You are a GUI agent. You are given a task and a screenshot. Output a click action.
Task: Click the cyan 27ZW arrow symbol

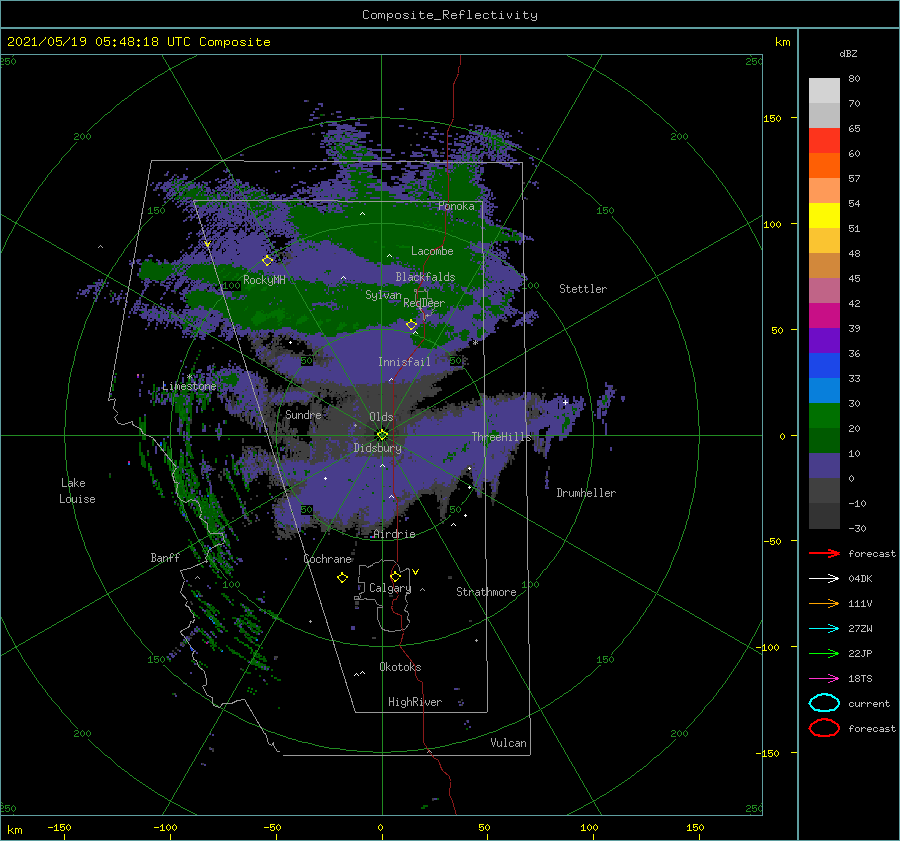(x=824, y=629)
